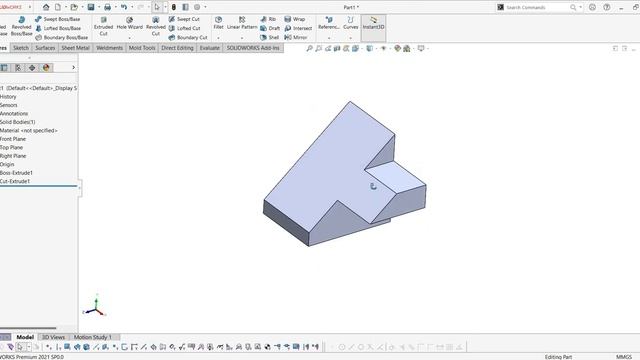Switch to the Surfaces tab

(x=45, y=48)
